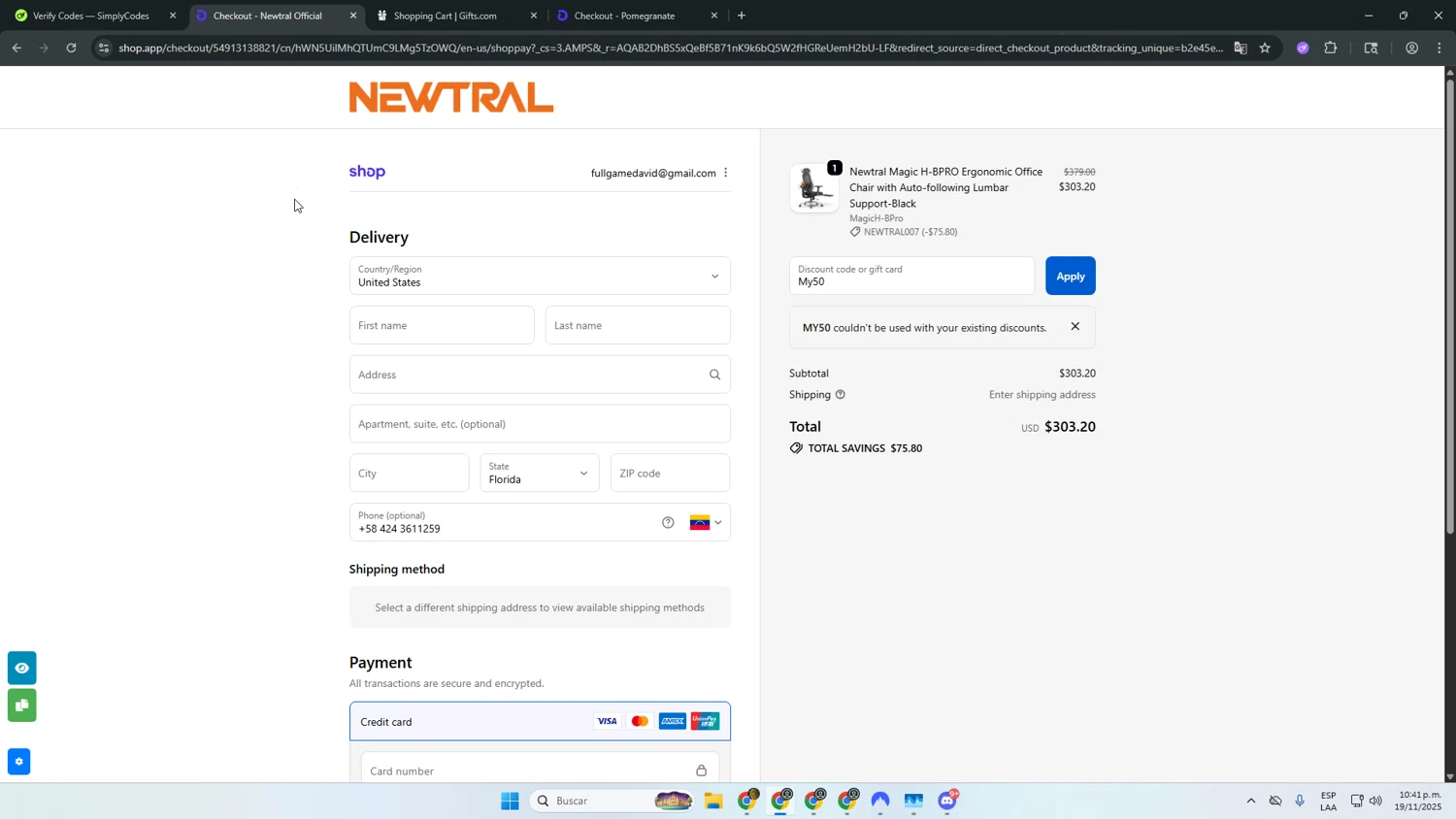Click the Newtral brand logo
1456x819 pixels.
[x=451, y=97]
